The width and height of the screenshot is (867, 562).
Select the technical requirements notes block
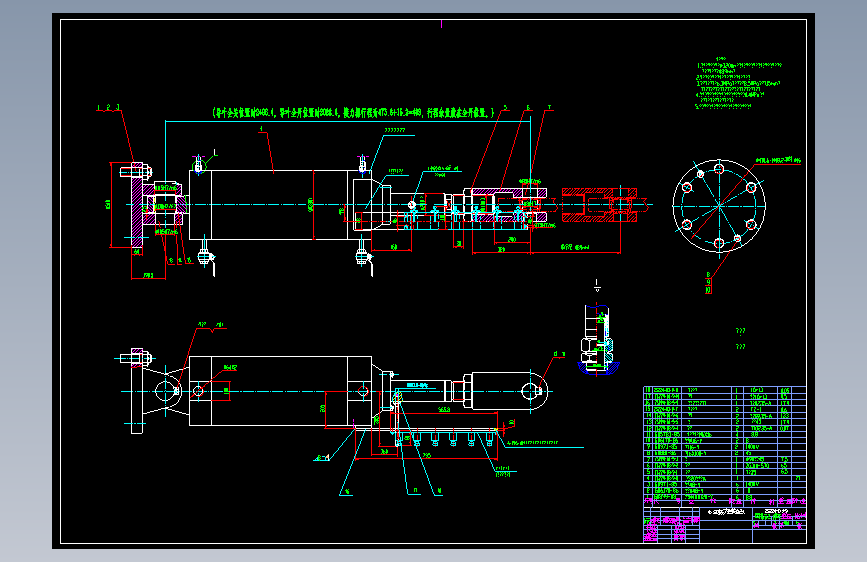(739, 83)
